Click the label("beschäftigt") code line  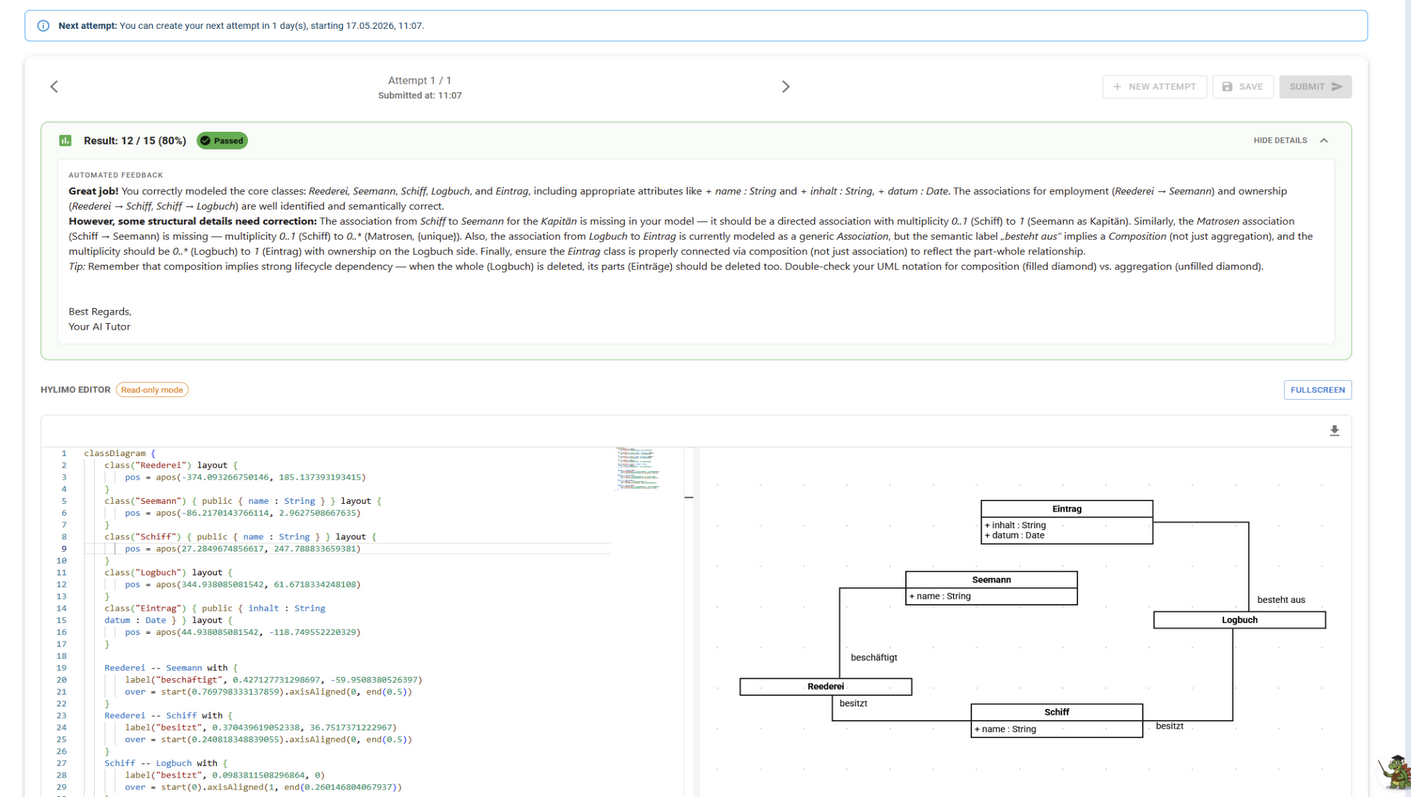pyautogui.click(x=273, y=680)
